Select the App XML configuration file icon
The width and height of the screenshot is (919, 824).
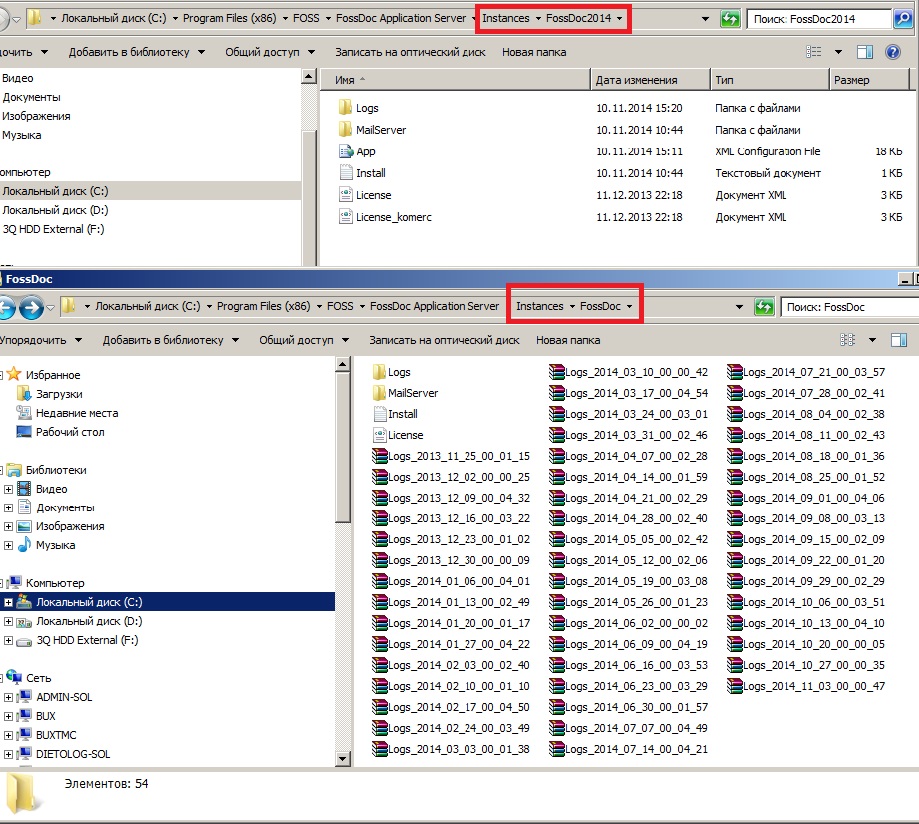pos(346,151)
